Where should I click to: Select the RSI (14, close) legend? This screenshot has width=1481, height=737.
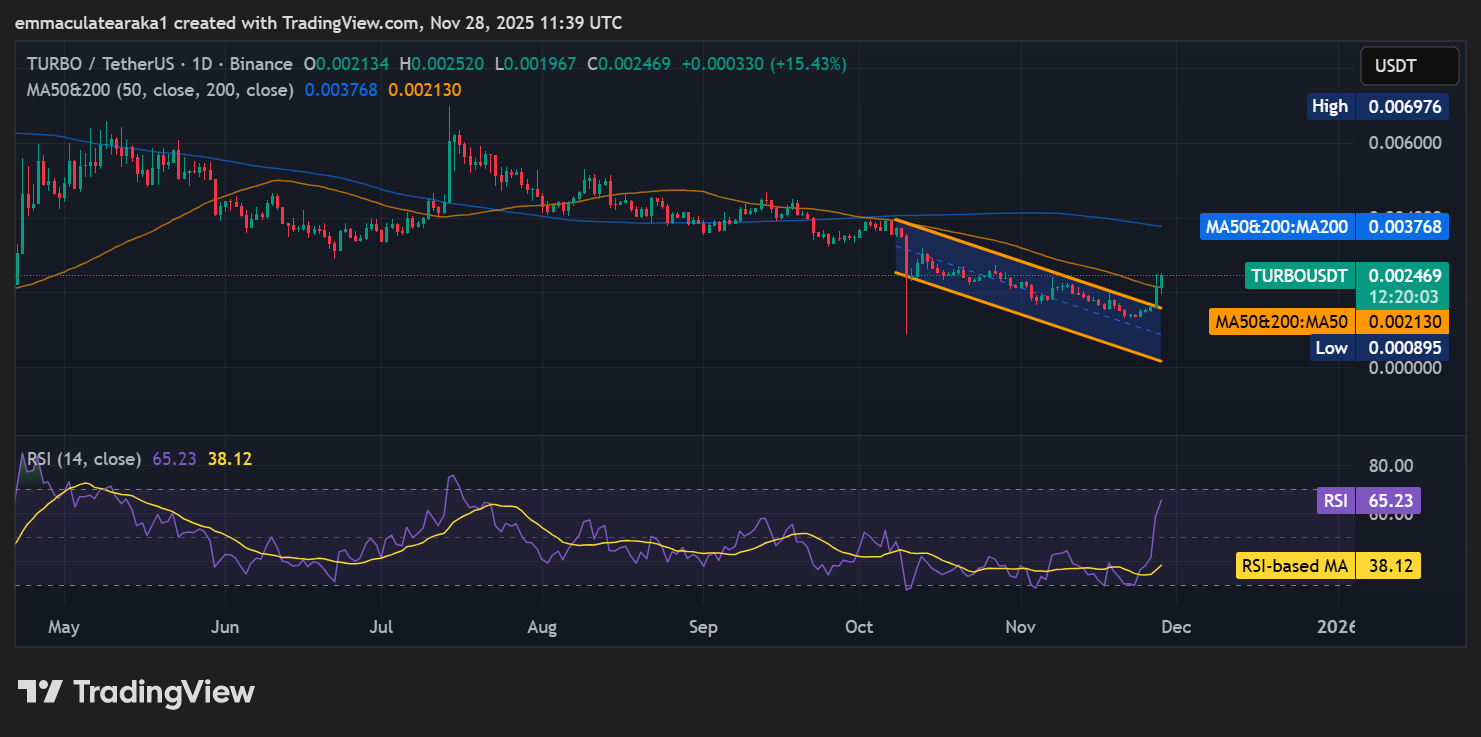[84, 459]
